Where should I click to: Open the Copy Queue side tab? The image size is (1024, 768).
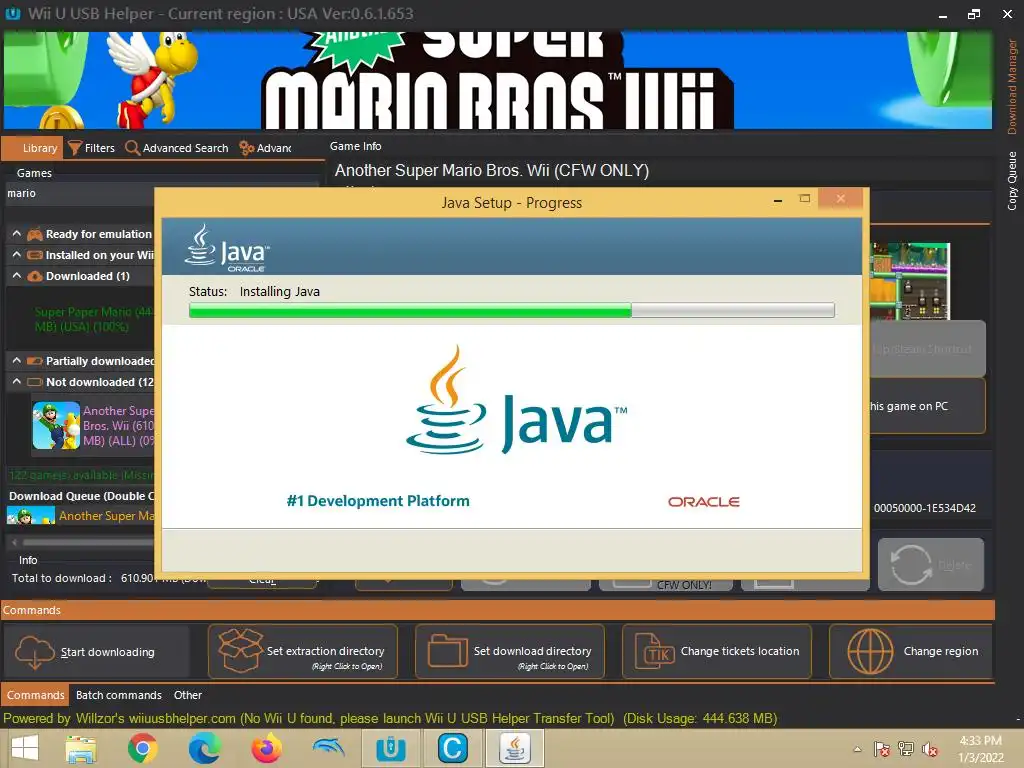coord(1012,180)
